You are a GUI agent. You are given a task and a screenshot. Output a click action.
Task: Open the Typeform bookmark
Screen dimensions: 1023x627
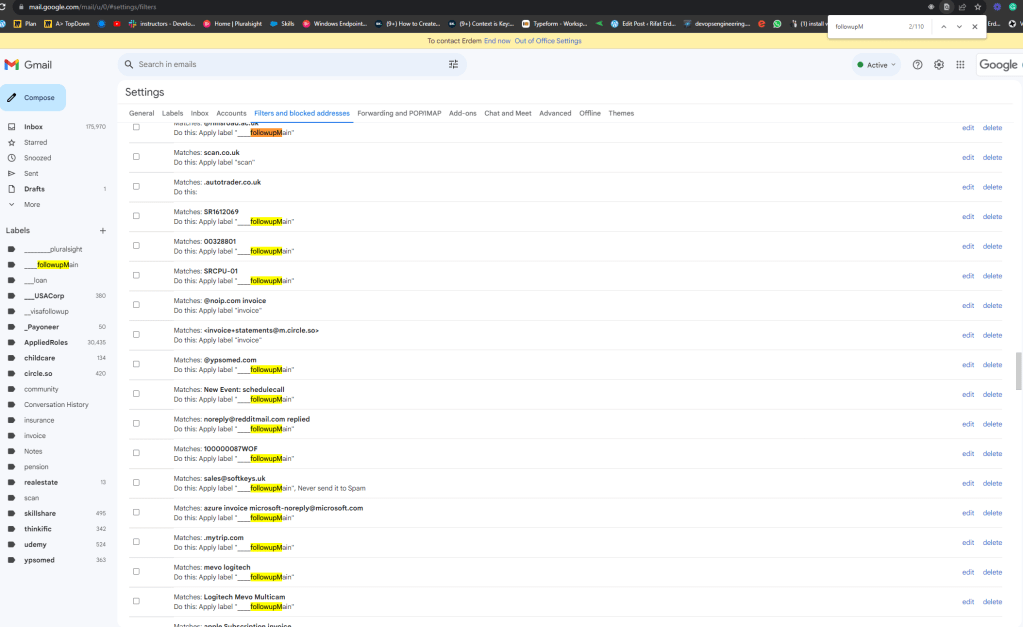tap(555, 23)
